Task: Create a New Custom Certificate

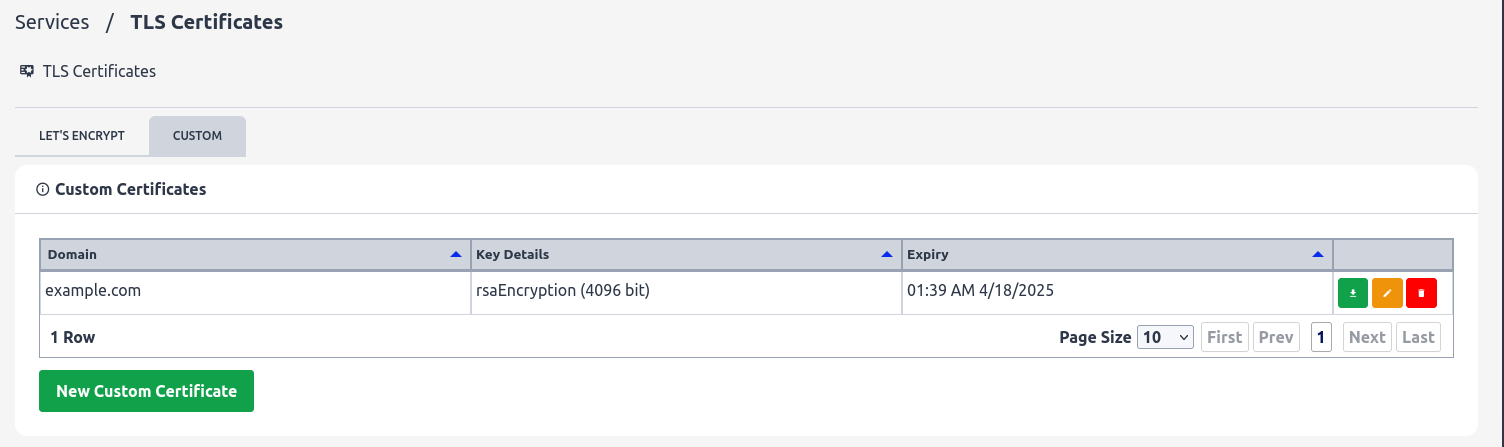Action: 146,391
